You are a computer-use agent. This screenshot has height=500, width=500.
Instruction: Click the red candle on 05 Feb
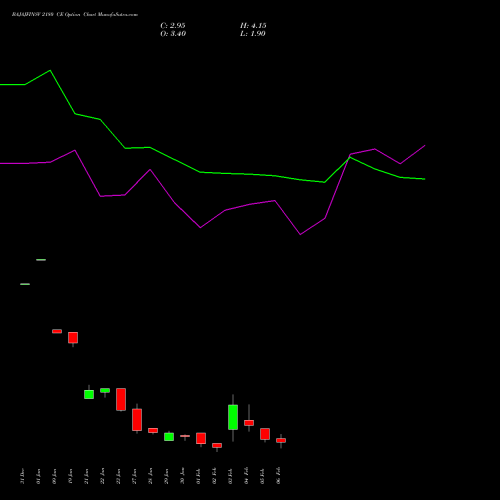point(265,434)
